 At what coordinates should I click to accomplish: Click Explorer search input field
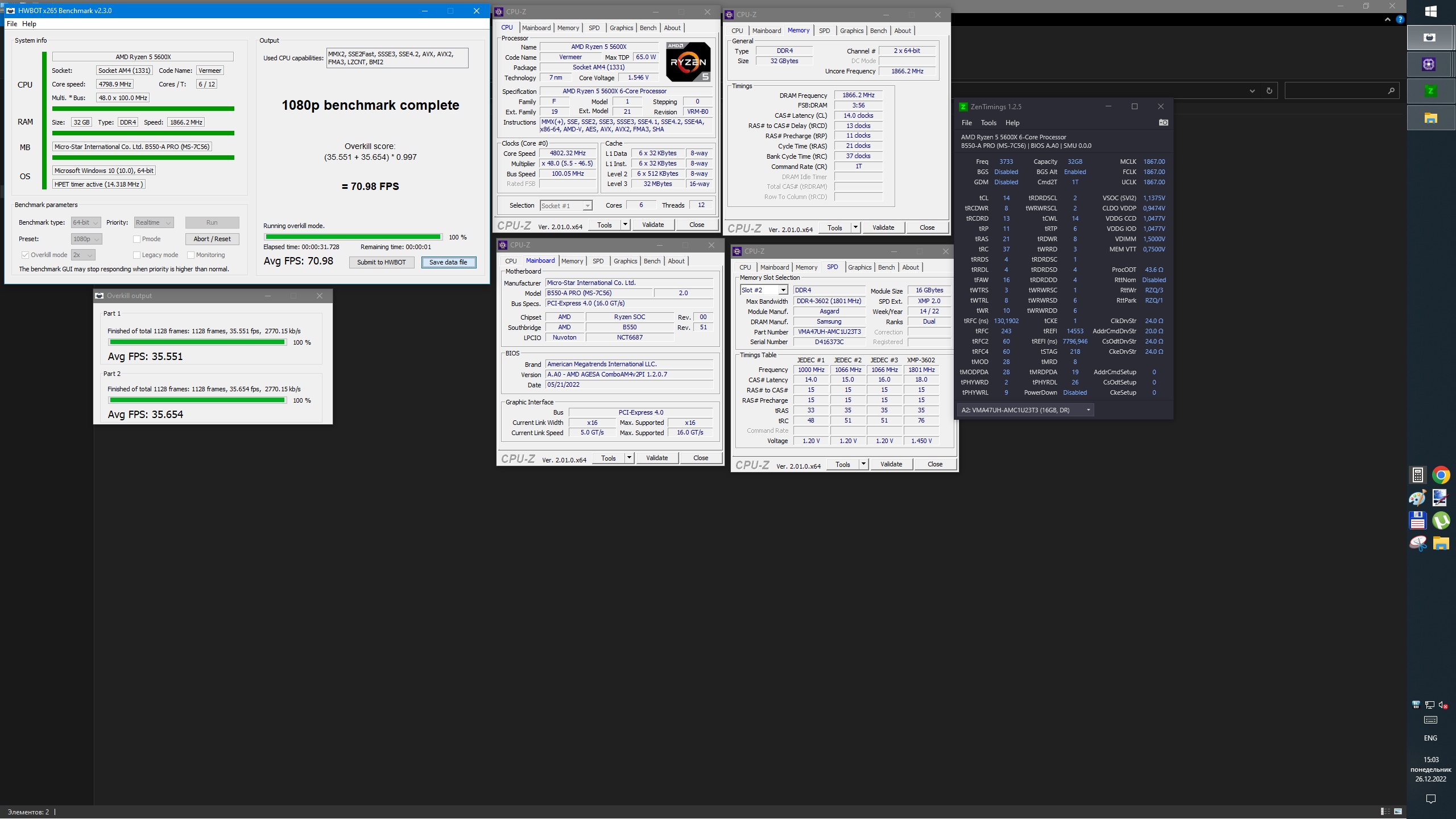[1335, 90]
